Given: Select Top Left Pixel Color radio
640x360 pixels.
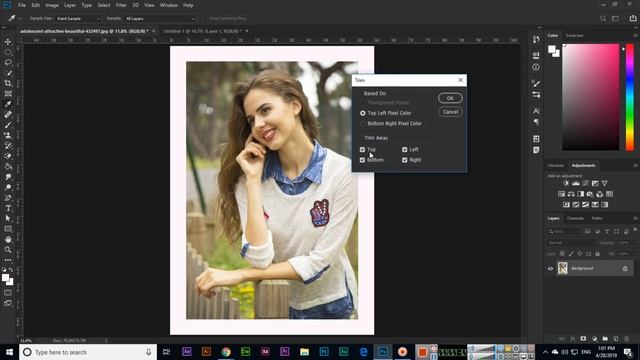Looking at the screenshot, I should 362,113.
